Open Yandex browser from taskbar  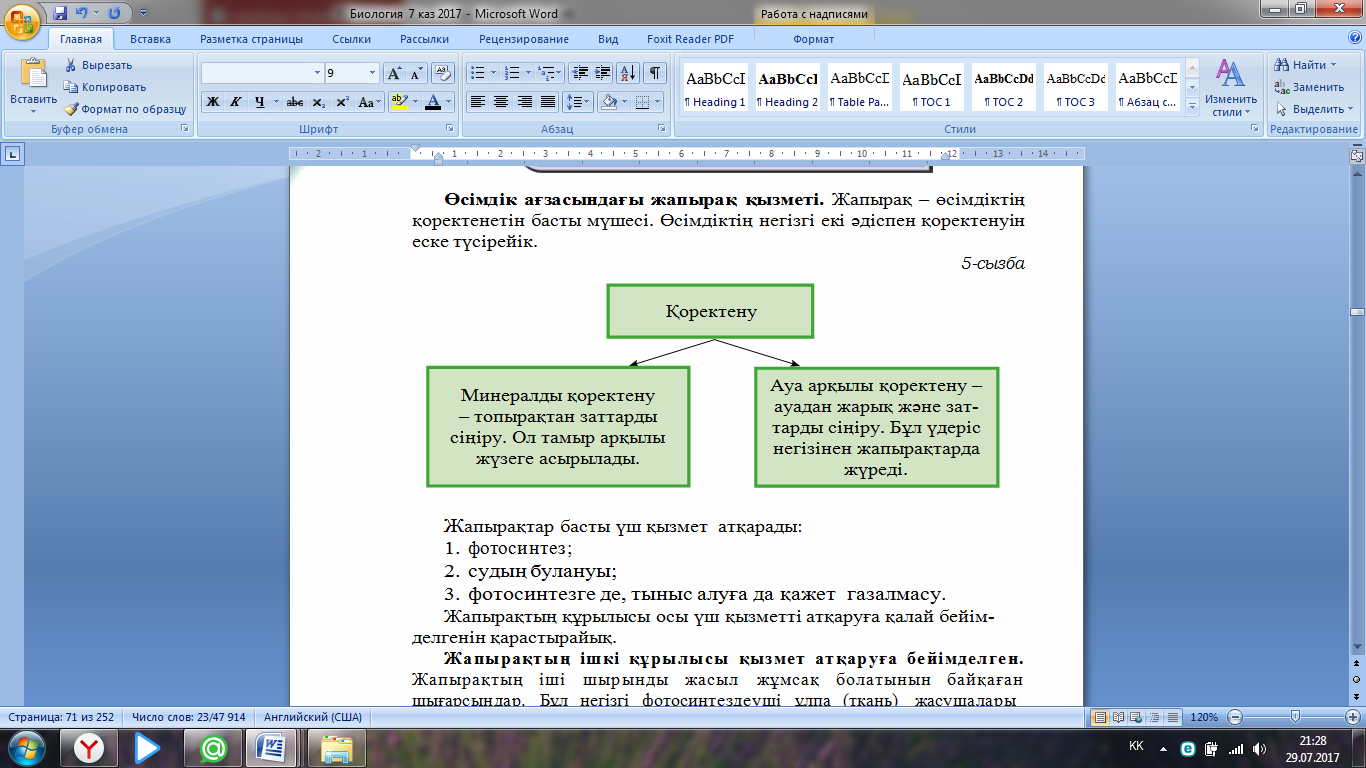91,747
